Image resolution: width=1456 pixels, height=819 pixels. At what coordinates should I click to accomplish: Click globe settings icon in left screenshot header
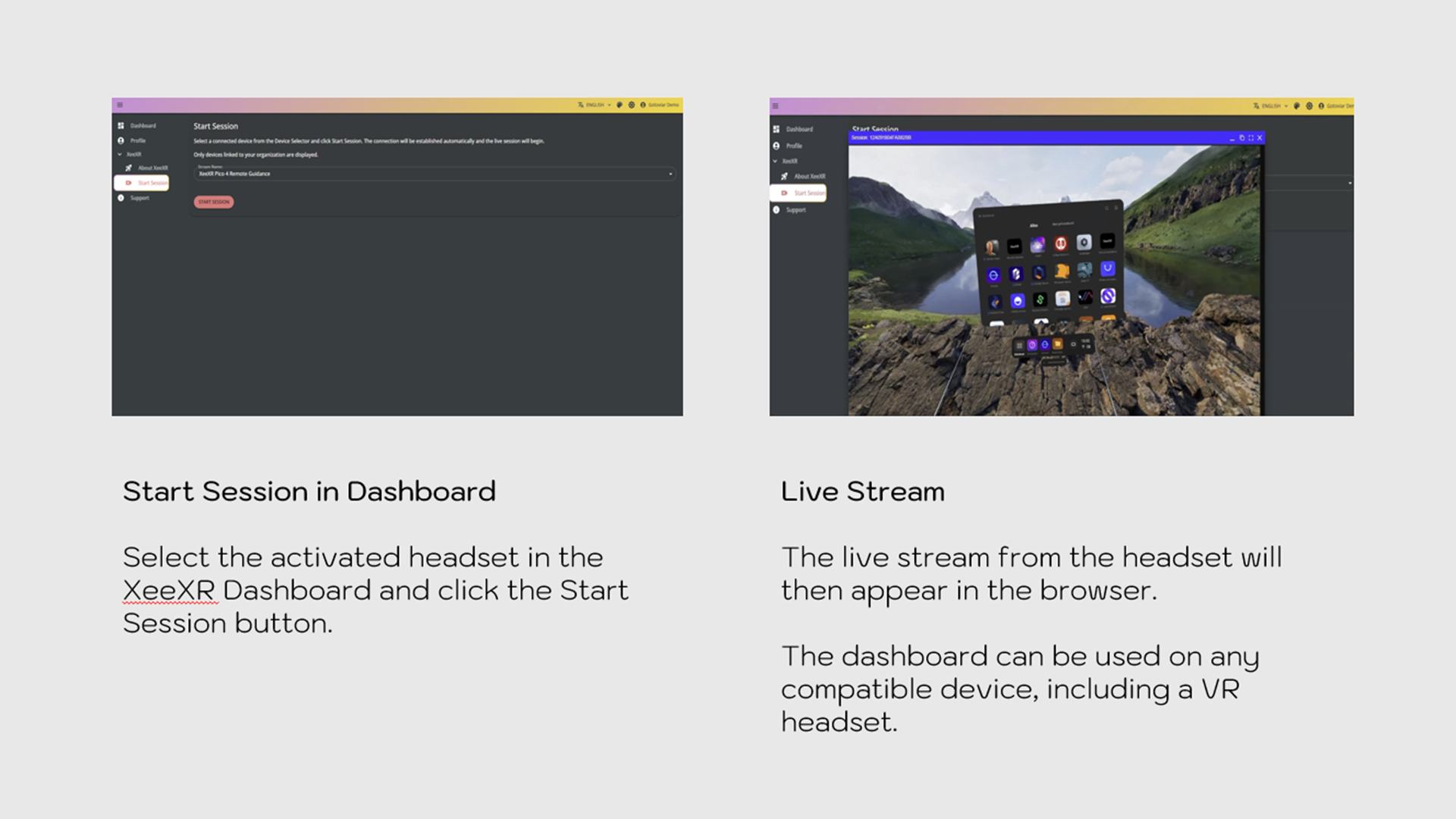631,105
